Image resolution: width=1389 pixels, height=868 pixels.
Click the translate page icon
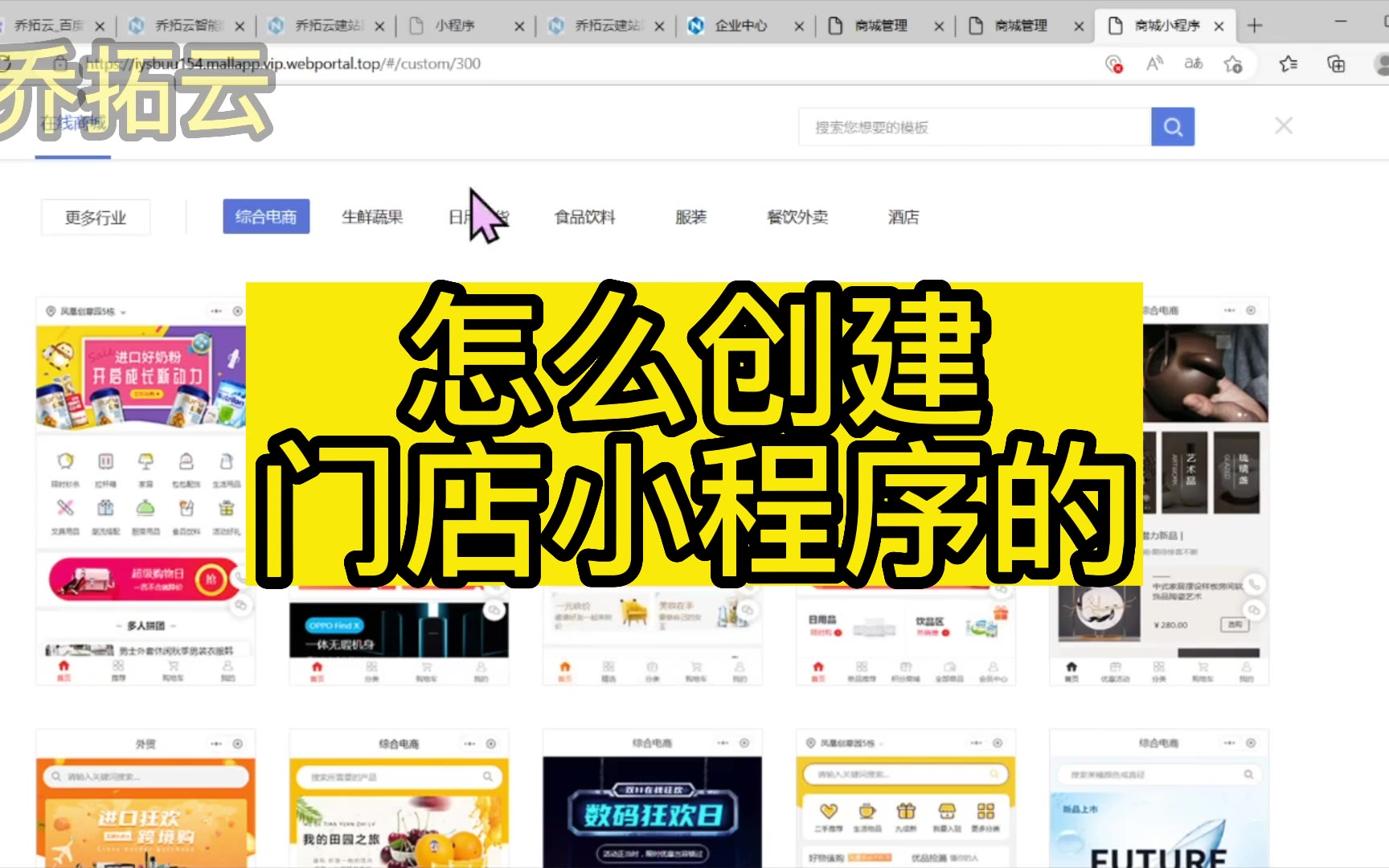1194,63
